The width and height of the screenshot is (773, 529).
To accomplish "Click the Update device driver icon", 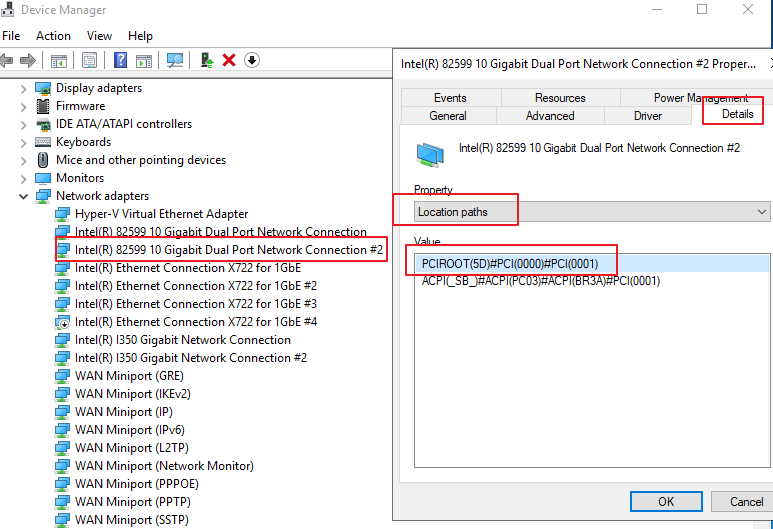I will (207, 60).
